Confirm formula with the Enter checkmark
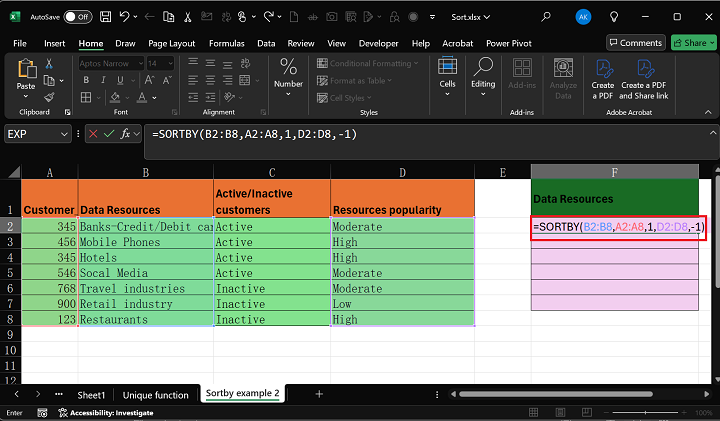The image size is (720, 421). pyautogui.click(x=109, y=134)
